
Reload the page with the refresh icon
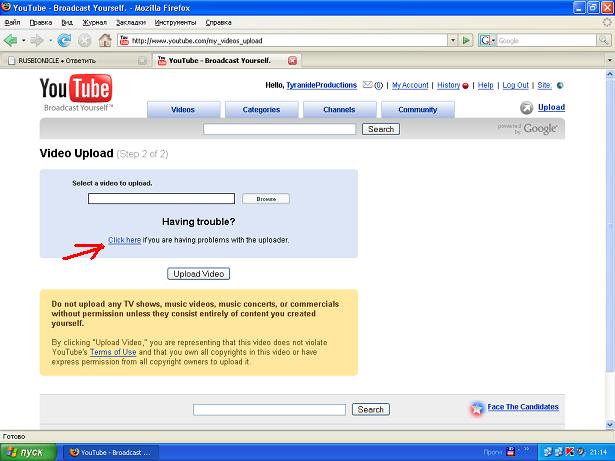tap(64, 40)
